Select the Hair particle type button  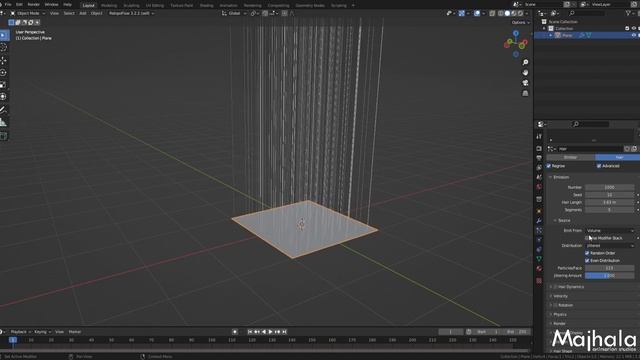pos(618,157)
